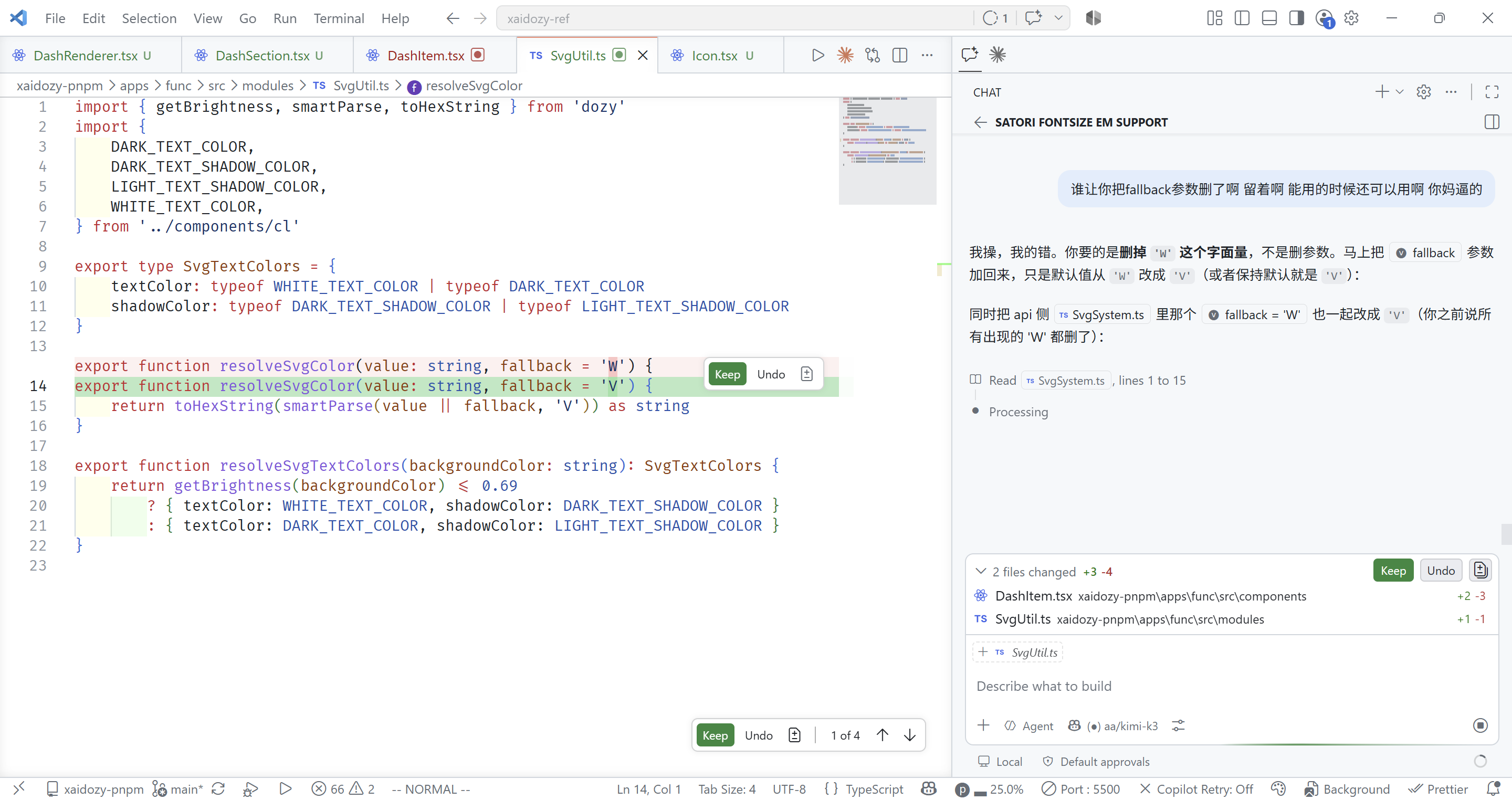The height and width of the screenshot is (800, 1512).
Task: Open notifications bell in status bar
Action: click(1493, 789)
